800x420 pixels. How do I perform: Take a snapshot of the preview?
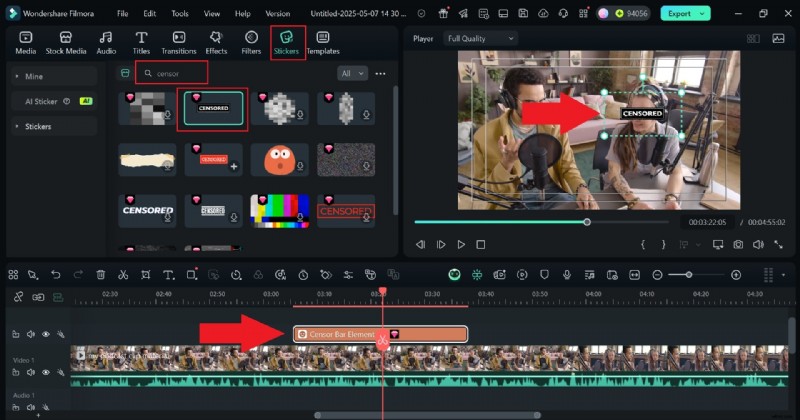[738, 244]
